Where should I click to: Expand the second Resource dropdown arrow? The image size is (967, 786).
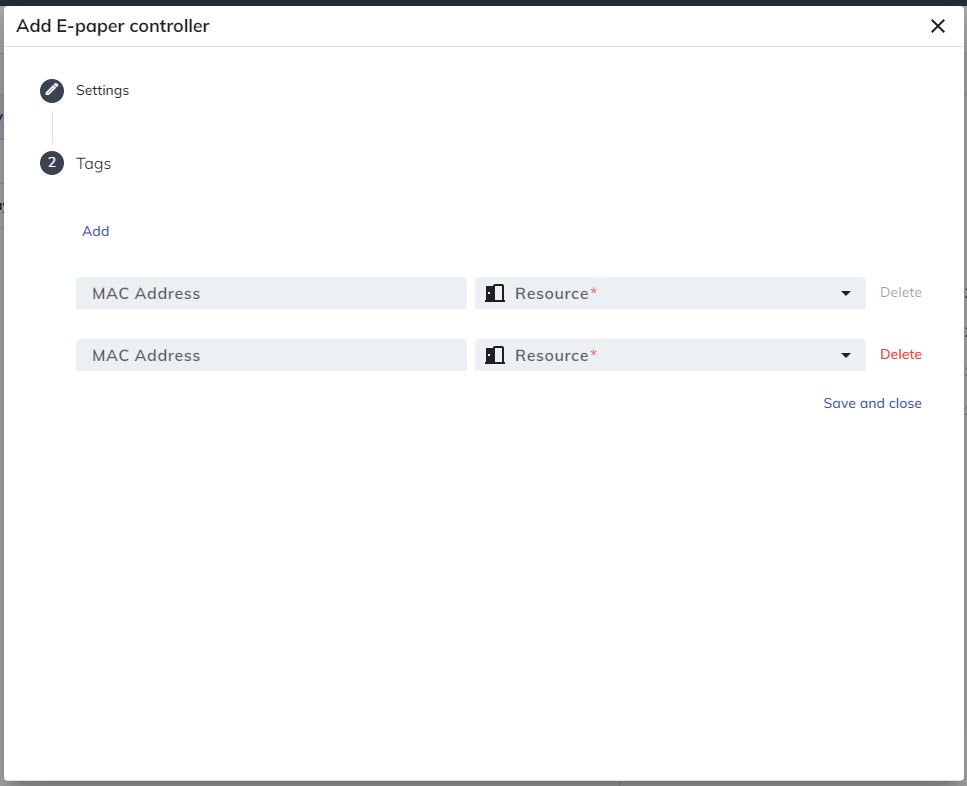847,355
